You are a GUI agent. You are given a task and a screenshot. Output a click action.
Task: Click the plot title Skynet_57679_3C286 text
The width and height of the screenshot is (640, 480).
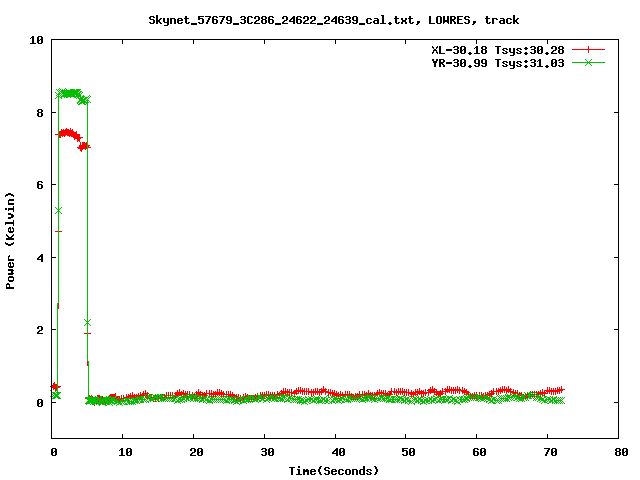[x=333, y=20]
